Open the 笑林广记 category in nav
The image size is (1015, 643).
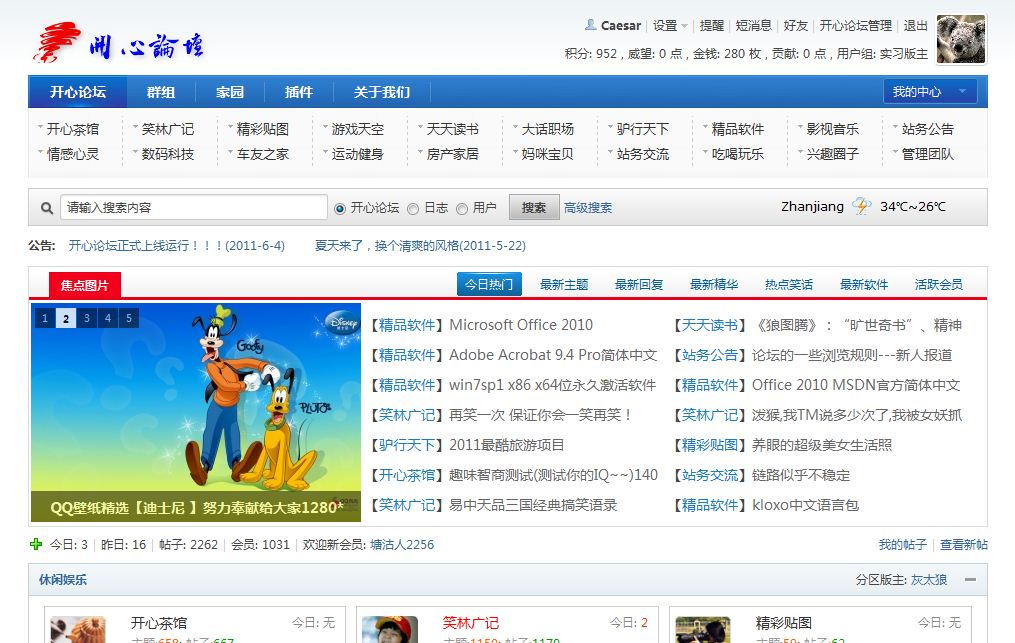[168, 130]
